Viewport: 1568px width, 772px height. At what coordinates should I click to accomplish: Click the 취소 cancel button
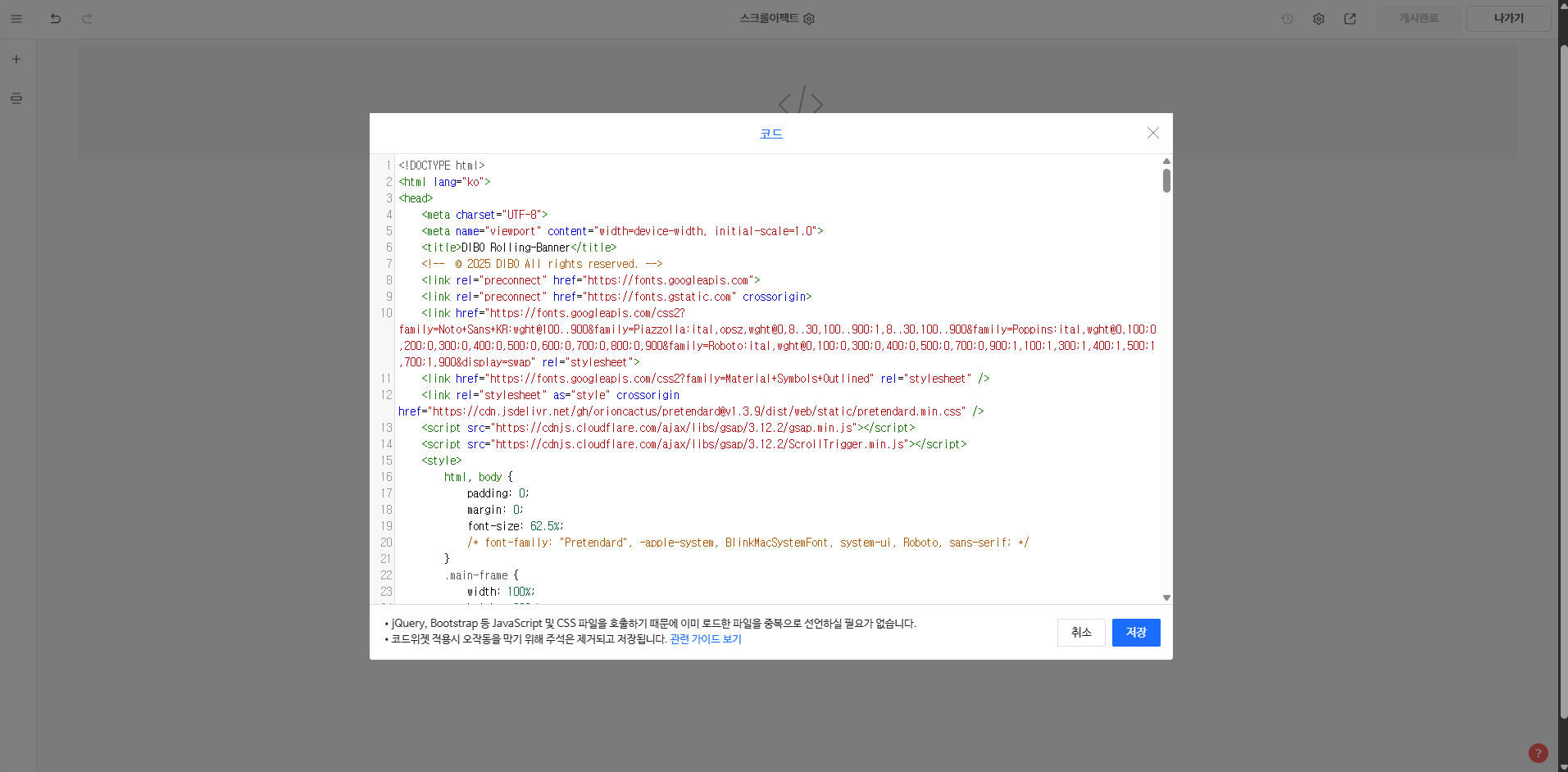point(1081,633)
